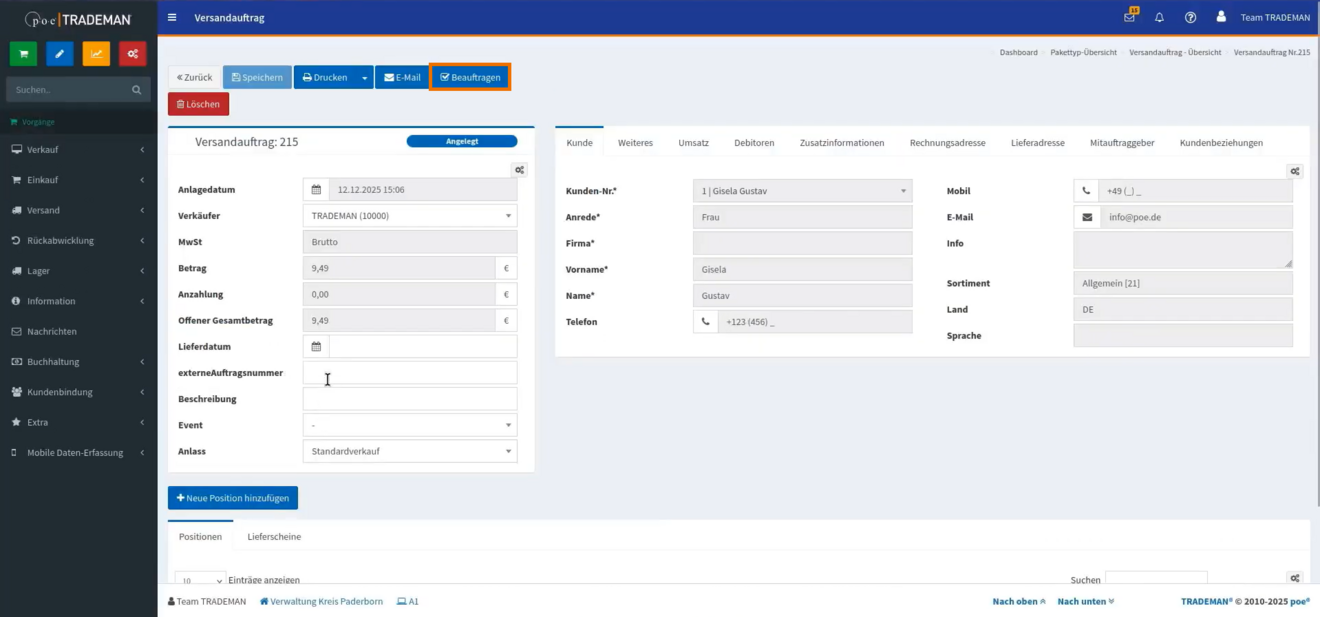Open the Lieferscheine tab
Screen dimensions: 1320x617
pyautogui.click(x=274, y=537)
